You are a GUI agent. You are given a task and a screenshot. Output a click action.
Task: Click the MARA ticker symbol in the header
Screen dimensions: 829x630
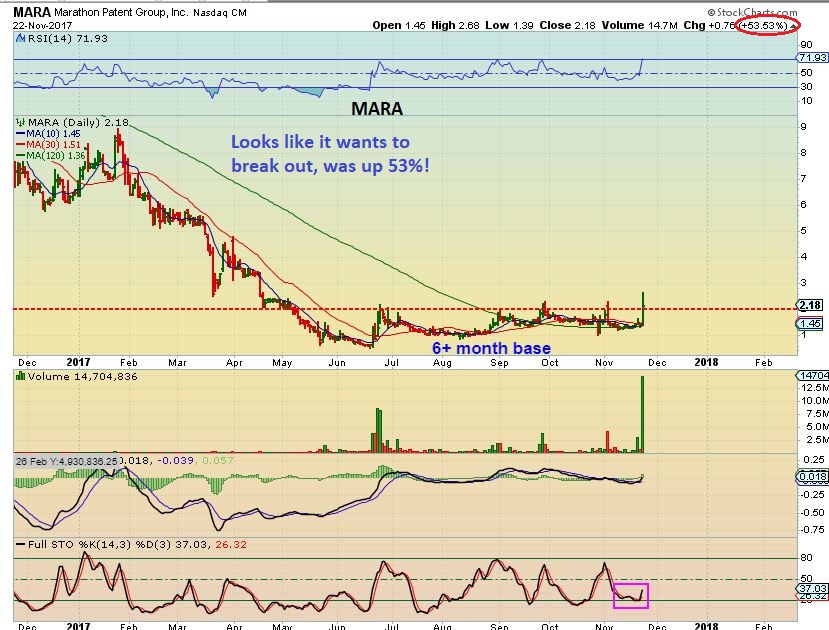pos(32,12)
